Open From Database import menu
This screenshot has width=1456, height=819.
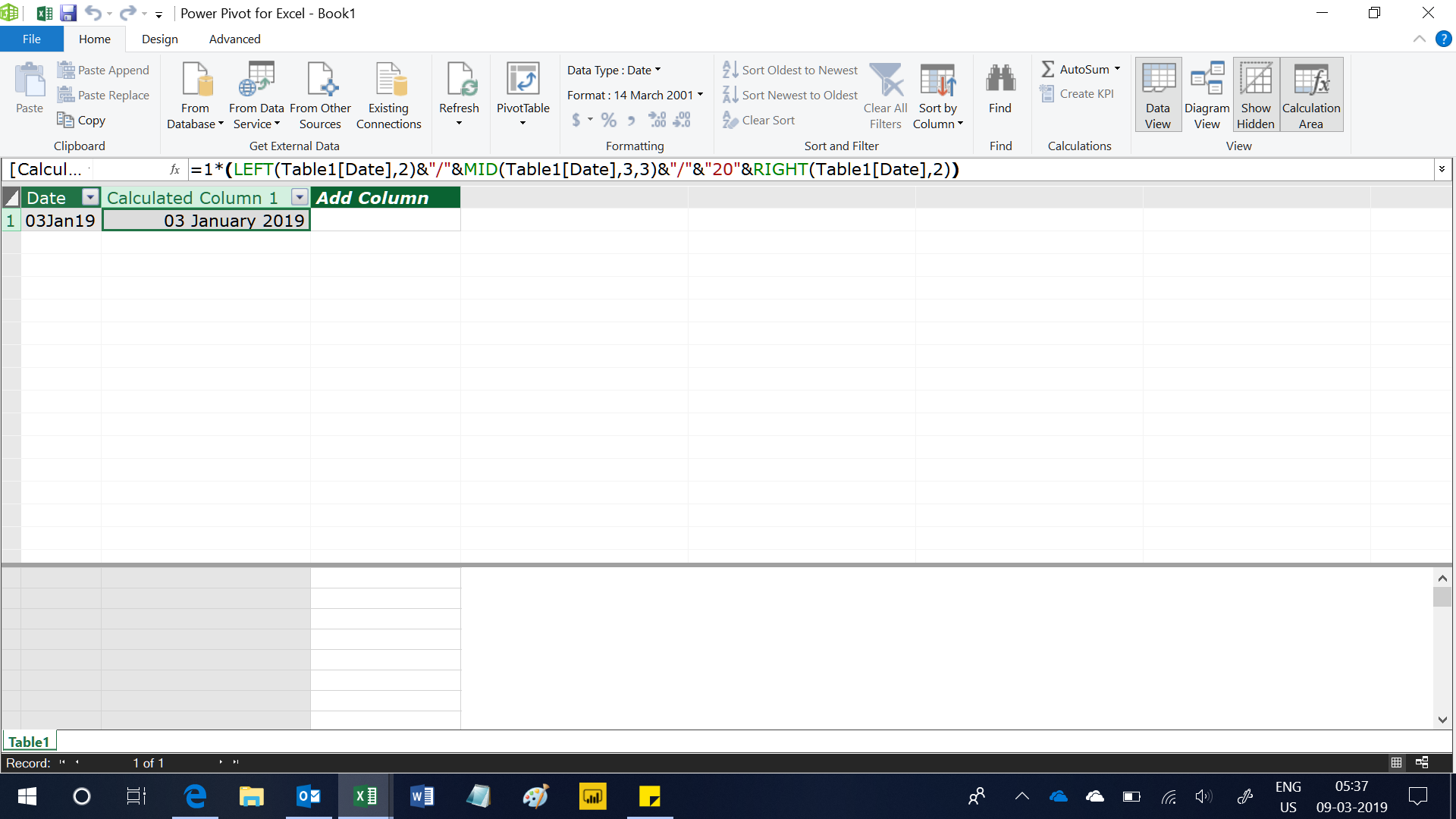tap(195, 96)
